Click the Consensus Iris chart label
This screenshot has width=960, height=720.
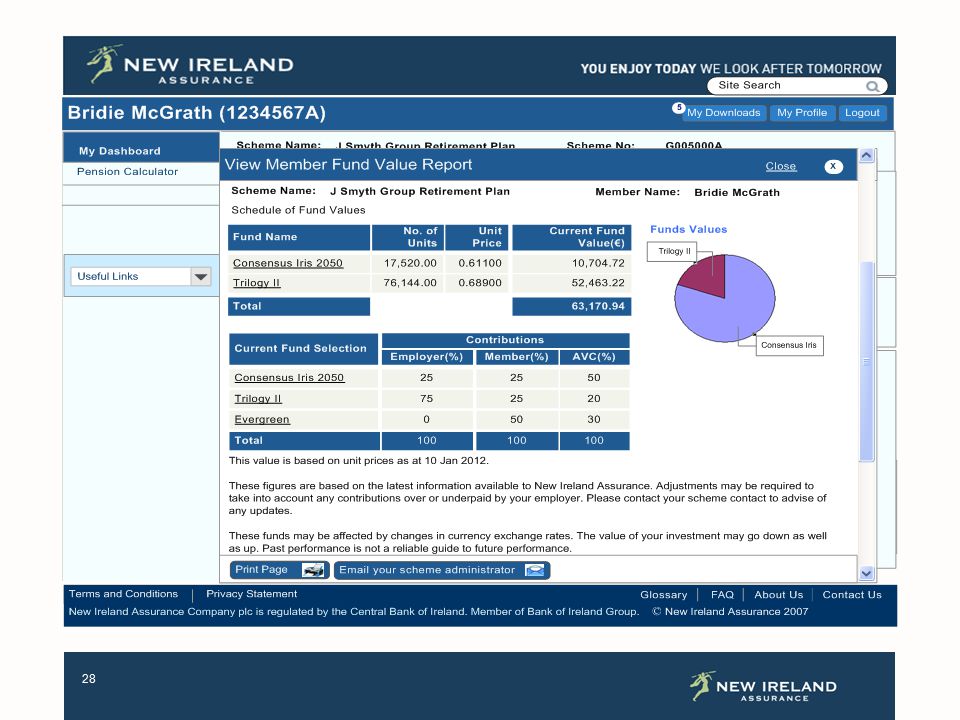click(x=789, y=345)
